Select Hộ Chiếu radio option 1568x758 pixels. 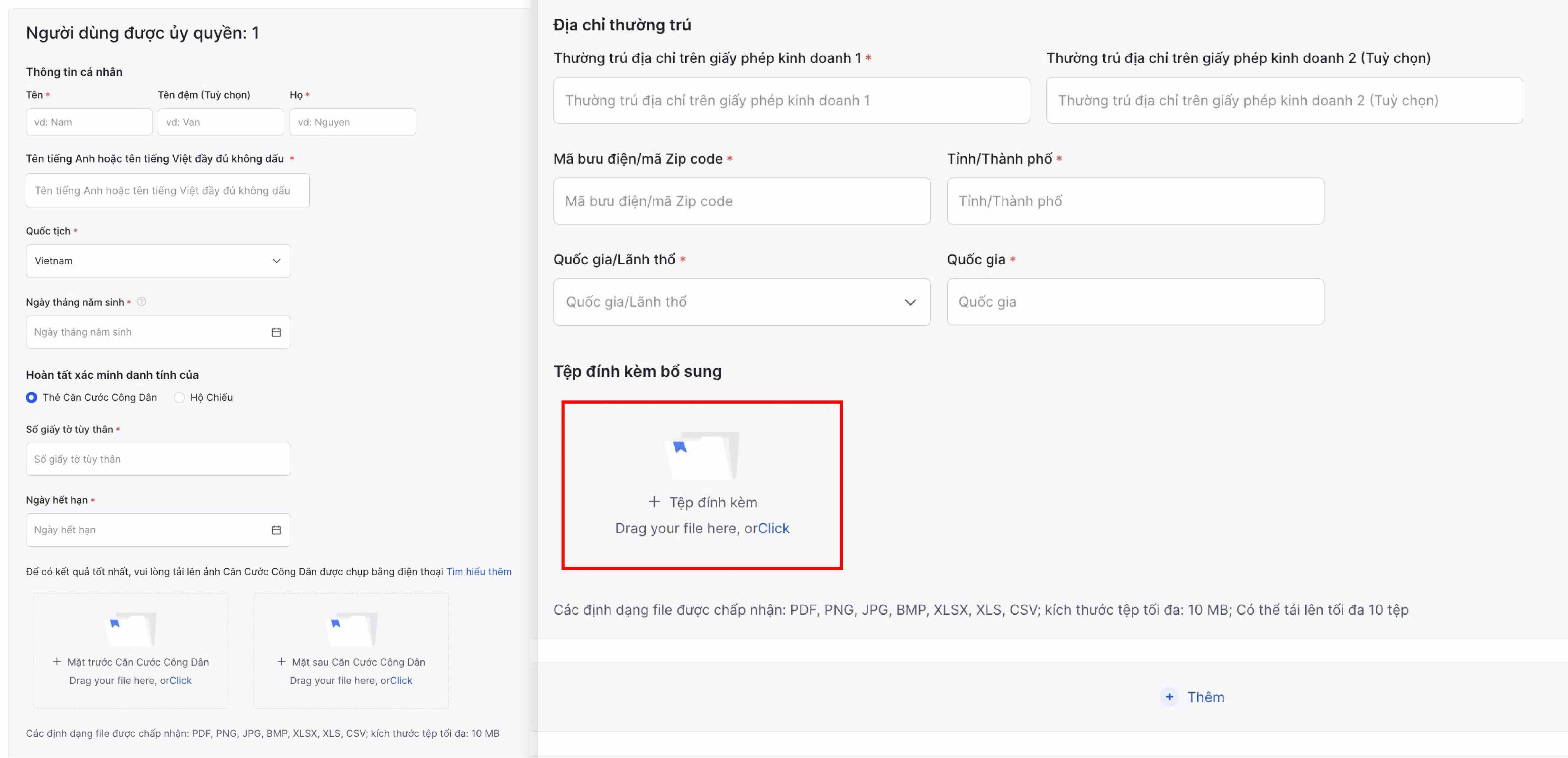coord(180,398)
